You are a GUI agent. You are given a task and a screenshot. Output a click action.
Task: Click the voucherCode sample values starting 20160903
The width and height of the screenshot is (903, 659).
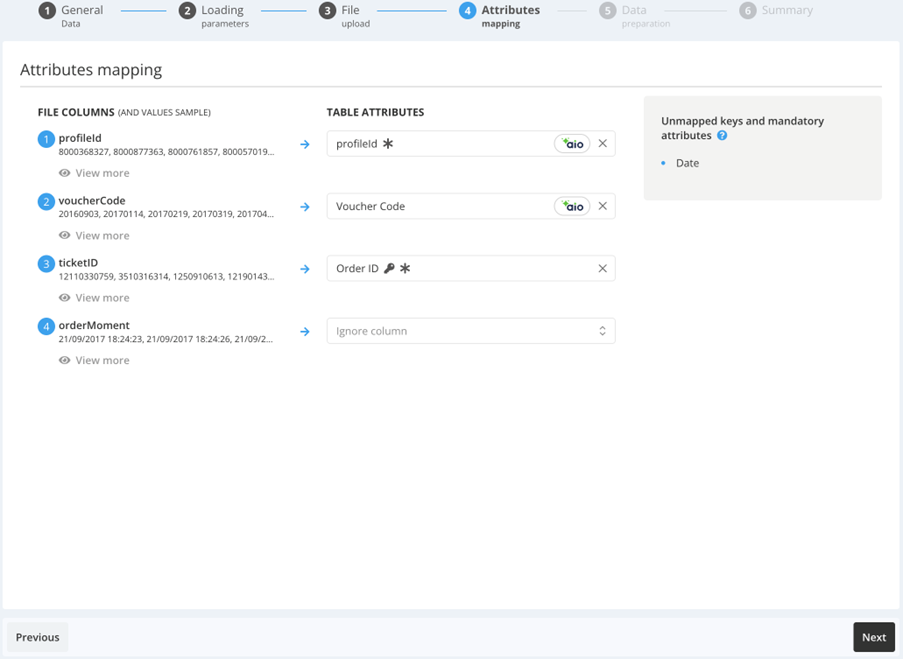click(x=166, y=214)
